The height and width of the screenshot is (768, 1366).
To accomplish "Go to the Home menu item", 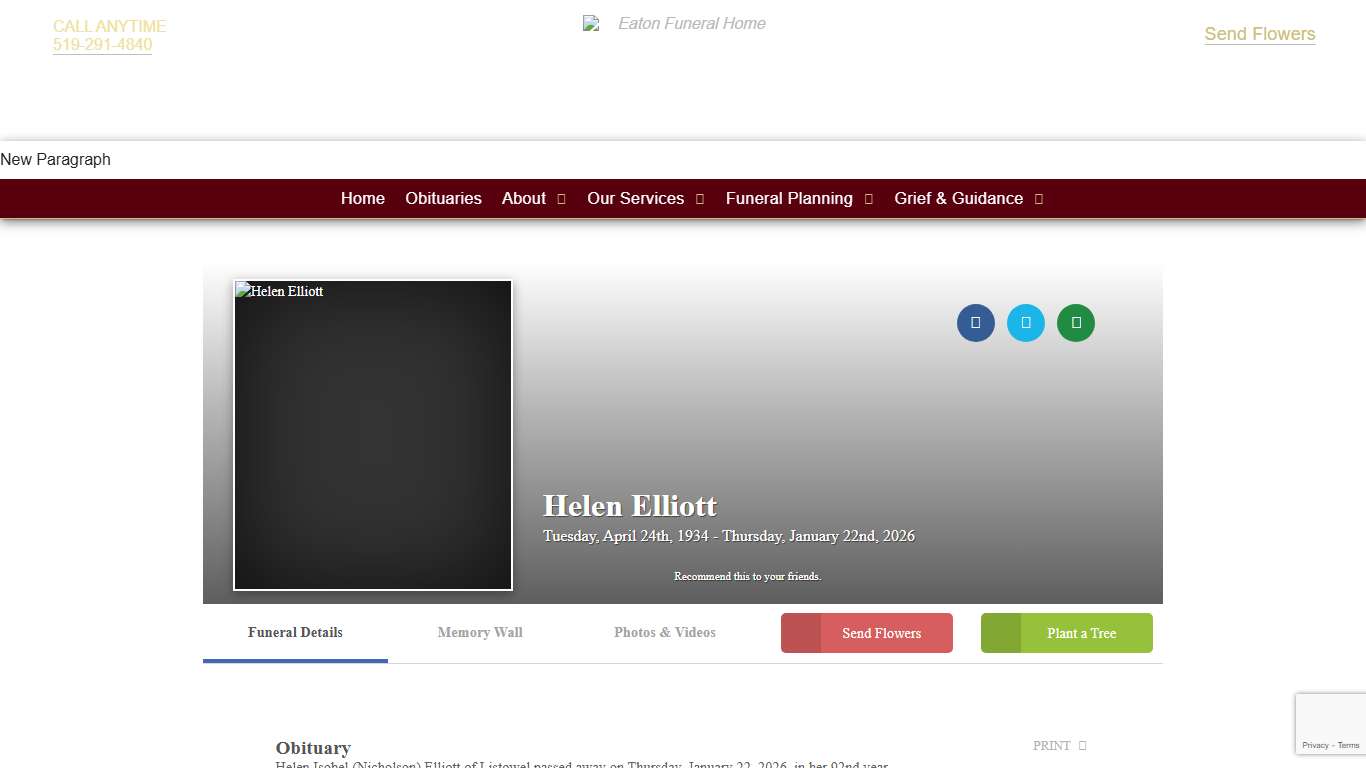I will [362, 198].
